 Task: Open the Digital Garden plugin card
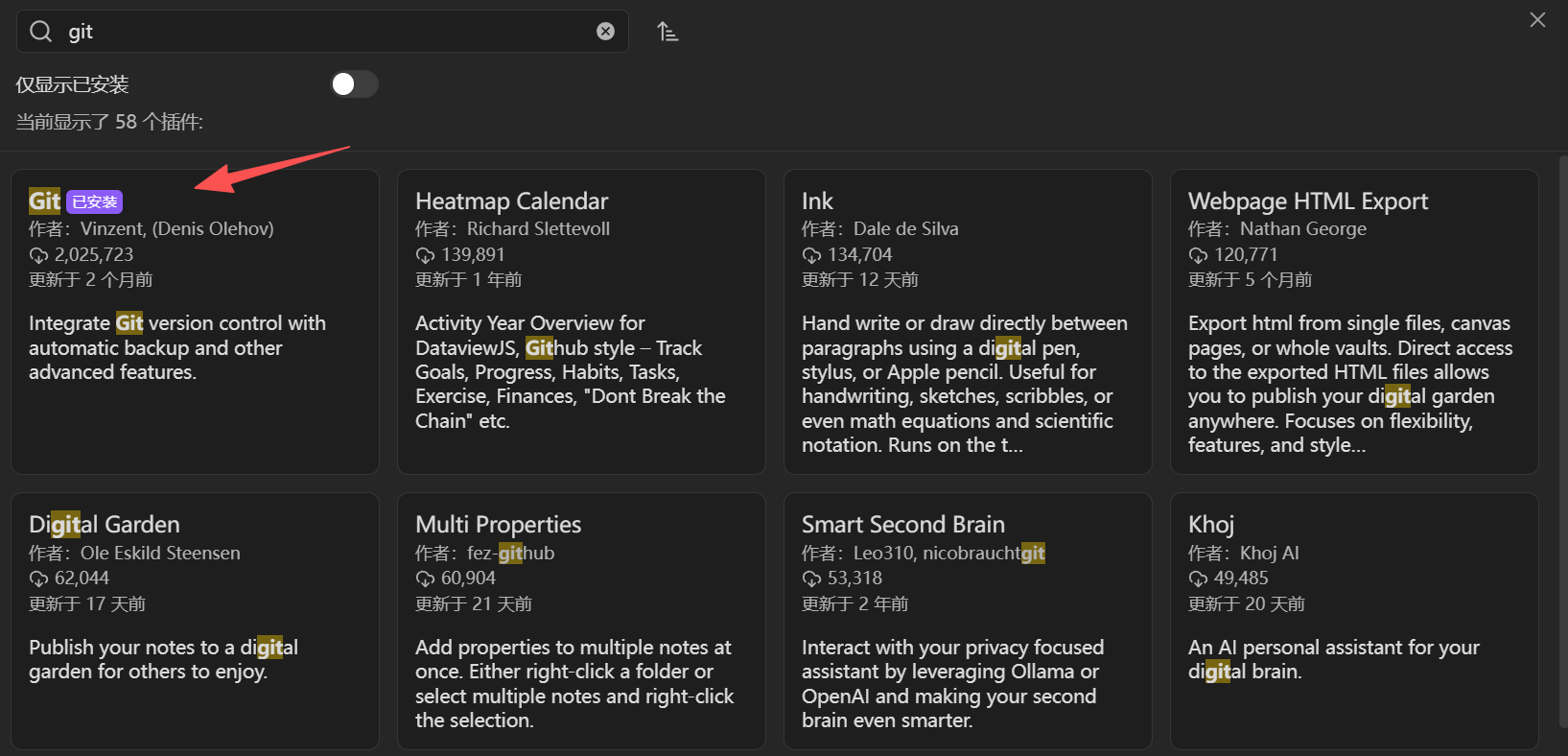point(105,525)
